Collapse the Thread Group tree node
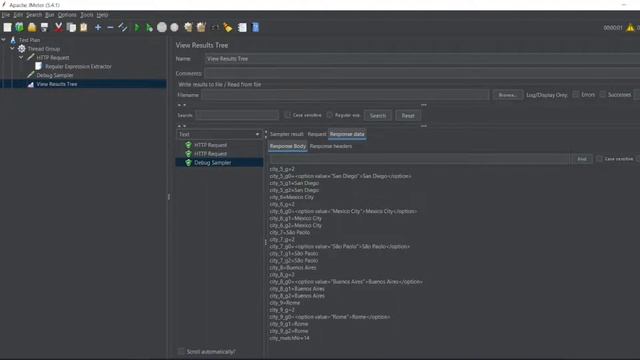 (12, 49)
